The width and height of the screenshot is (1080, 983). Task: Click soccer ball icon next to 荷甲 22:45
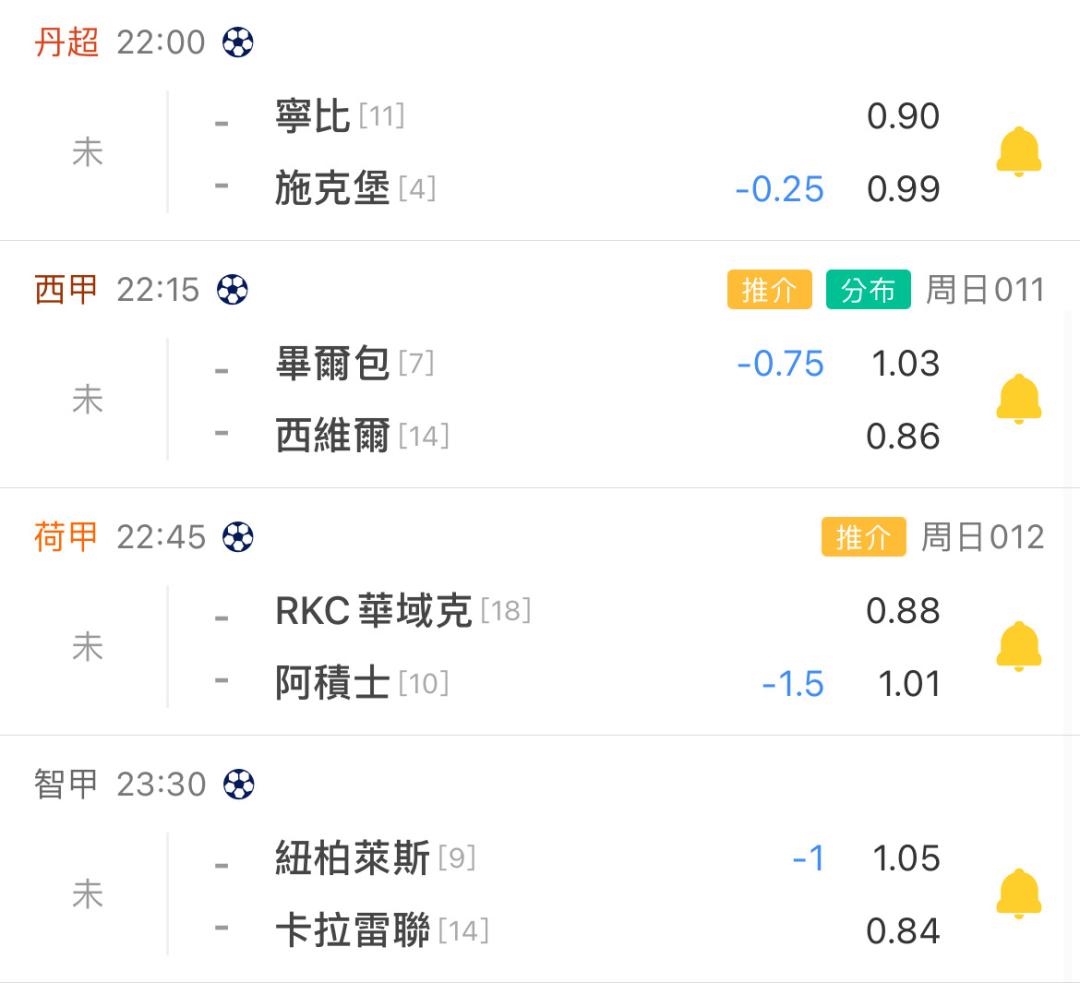tap(238, 537)
